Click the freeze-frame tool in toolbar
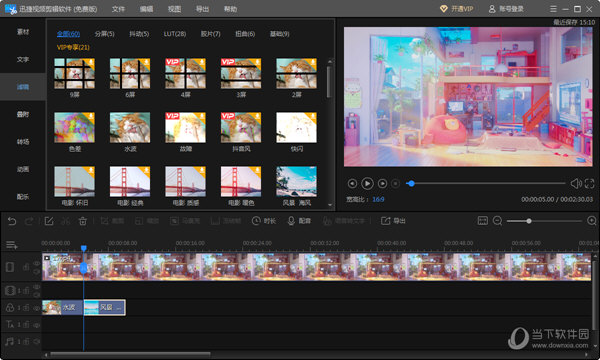 tap(226, 221)
